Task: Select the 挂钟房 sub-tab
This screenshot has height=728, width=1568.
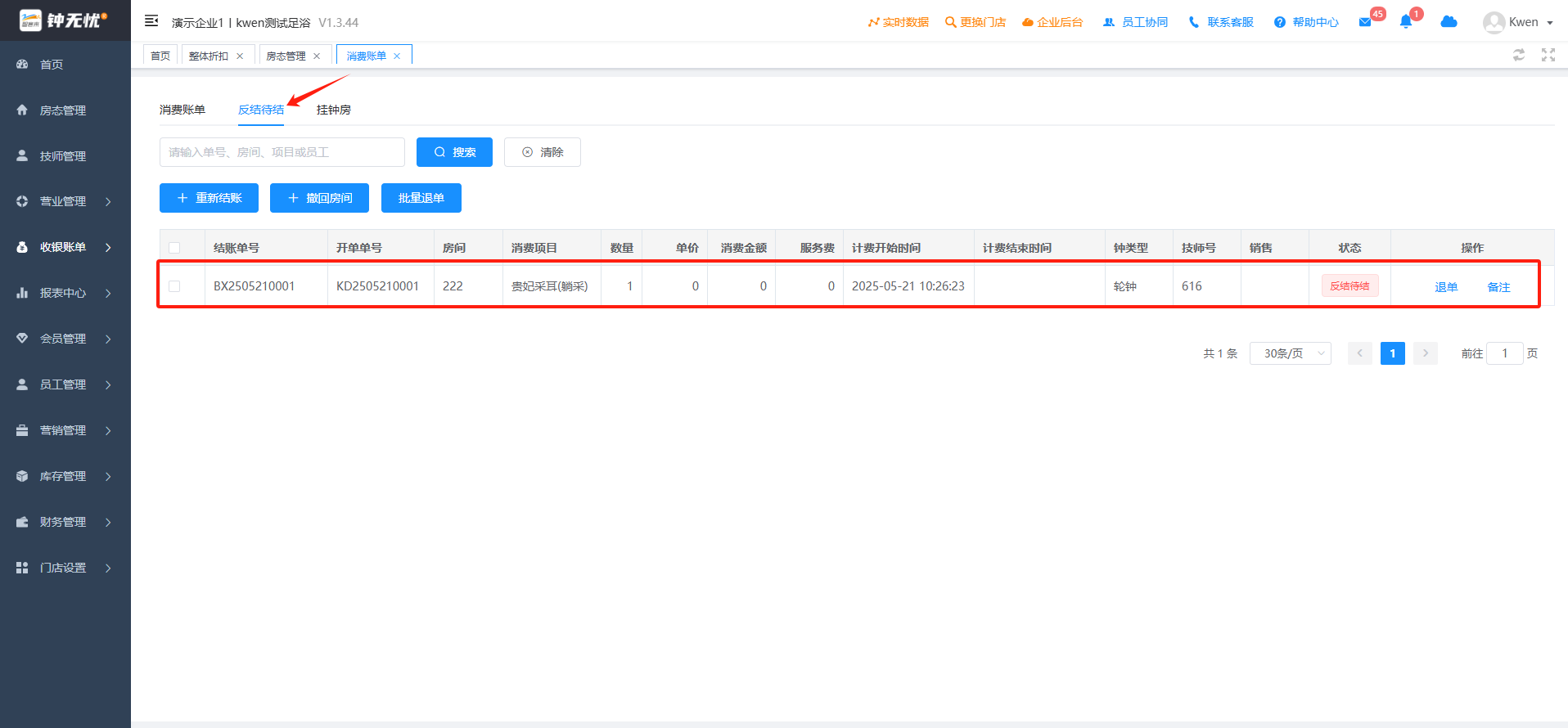Action: click(334, 110)
